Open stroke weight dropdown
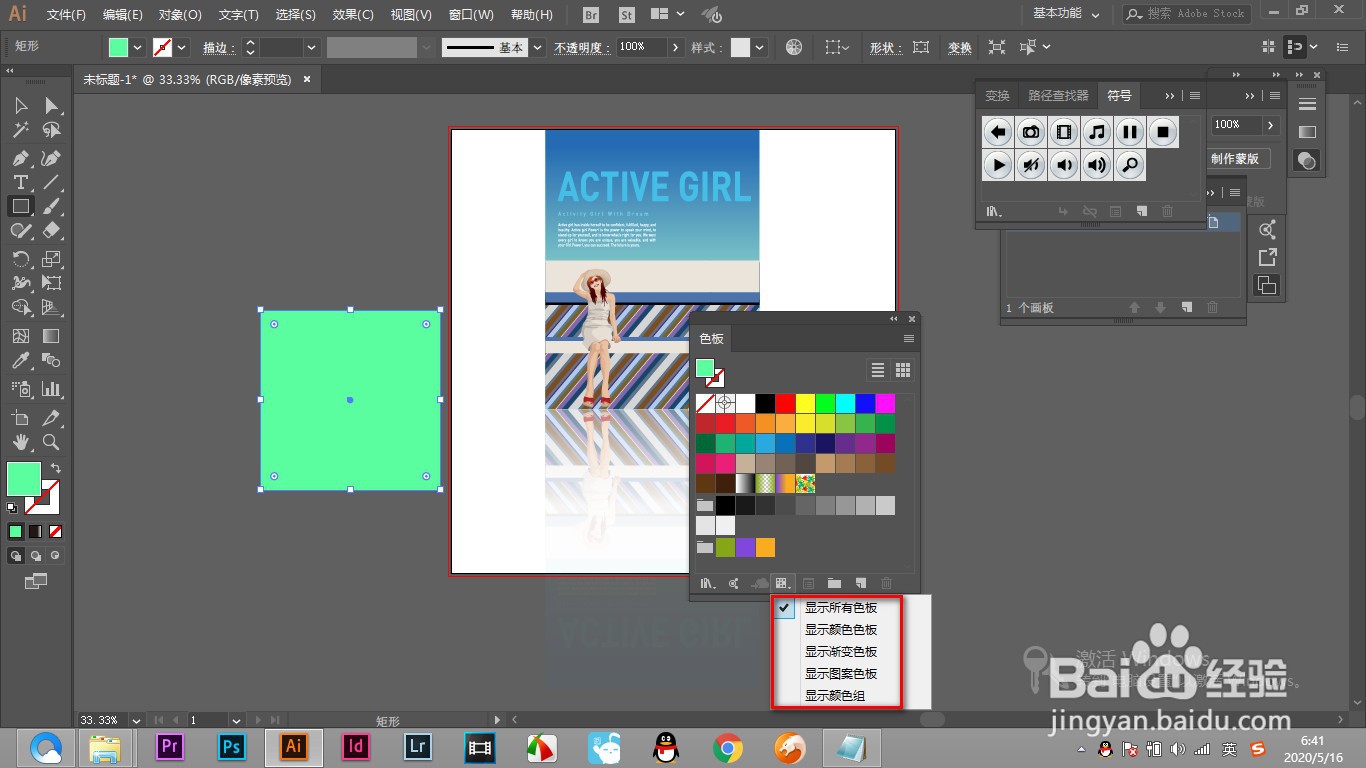 coord(311,47)
